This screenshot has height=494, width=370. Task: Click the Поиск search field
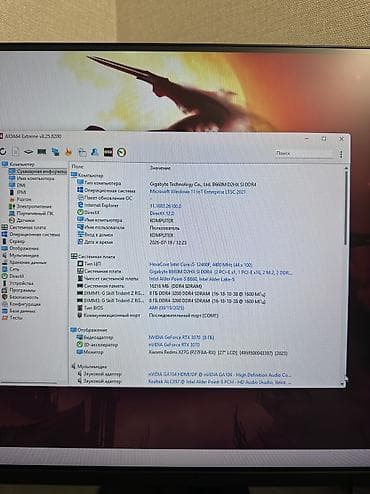[304, 153]
